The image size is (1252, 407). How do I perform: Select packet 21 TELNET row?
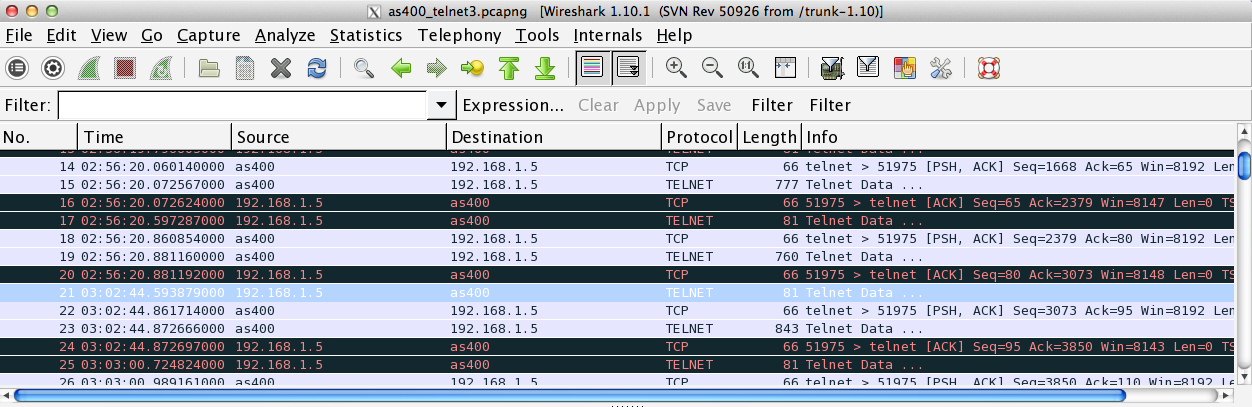pyautogui.click(x=617, y=292)
